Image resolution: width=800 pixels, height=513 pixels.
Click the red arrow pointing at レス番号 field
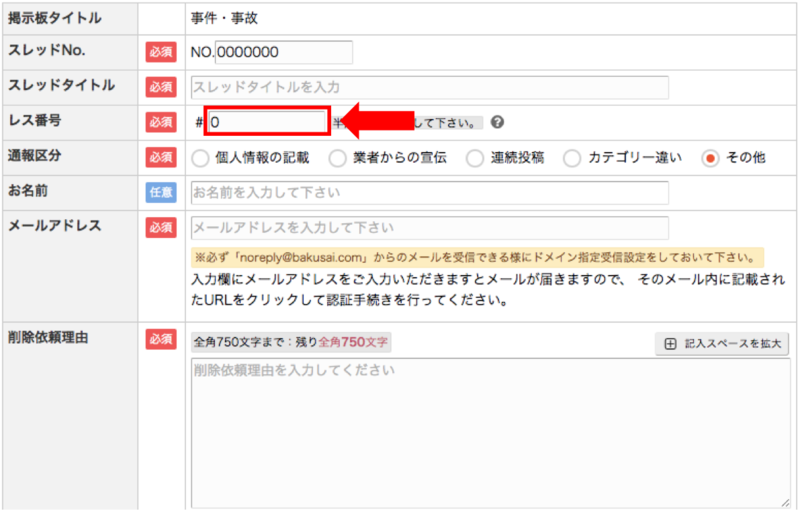click(x=380, y=122)
